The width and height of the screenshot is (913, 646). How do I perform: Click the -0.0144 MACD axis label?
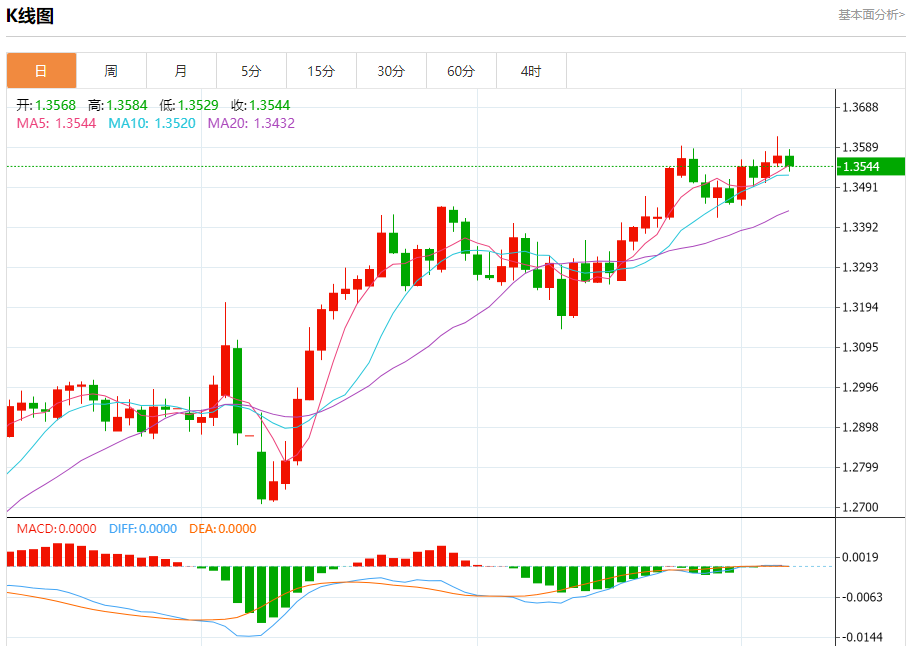pyautogui.click(x=861, y=637)
